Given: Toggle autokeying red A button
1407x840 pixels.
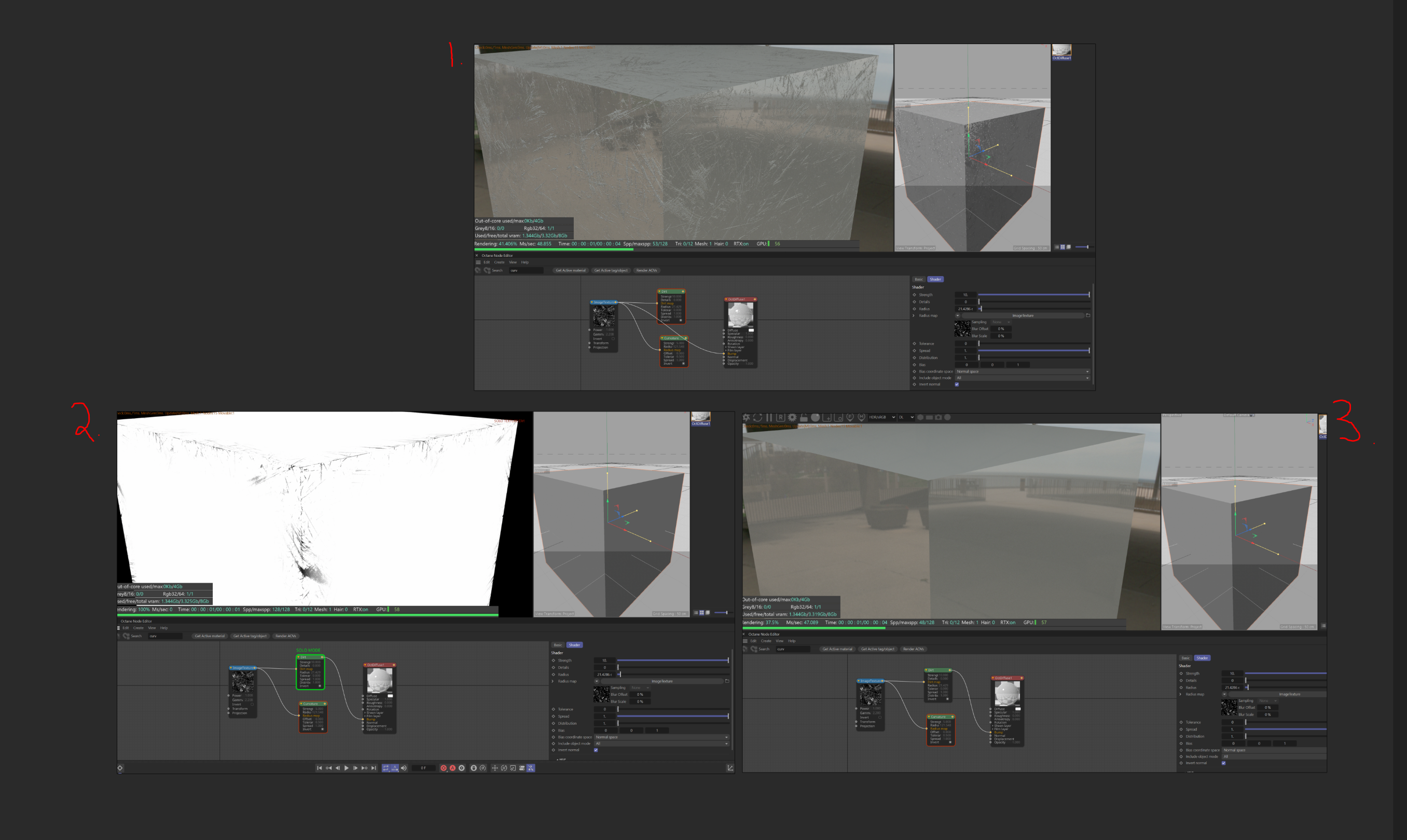Looking at the screenshot, I should point(453,768).
